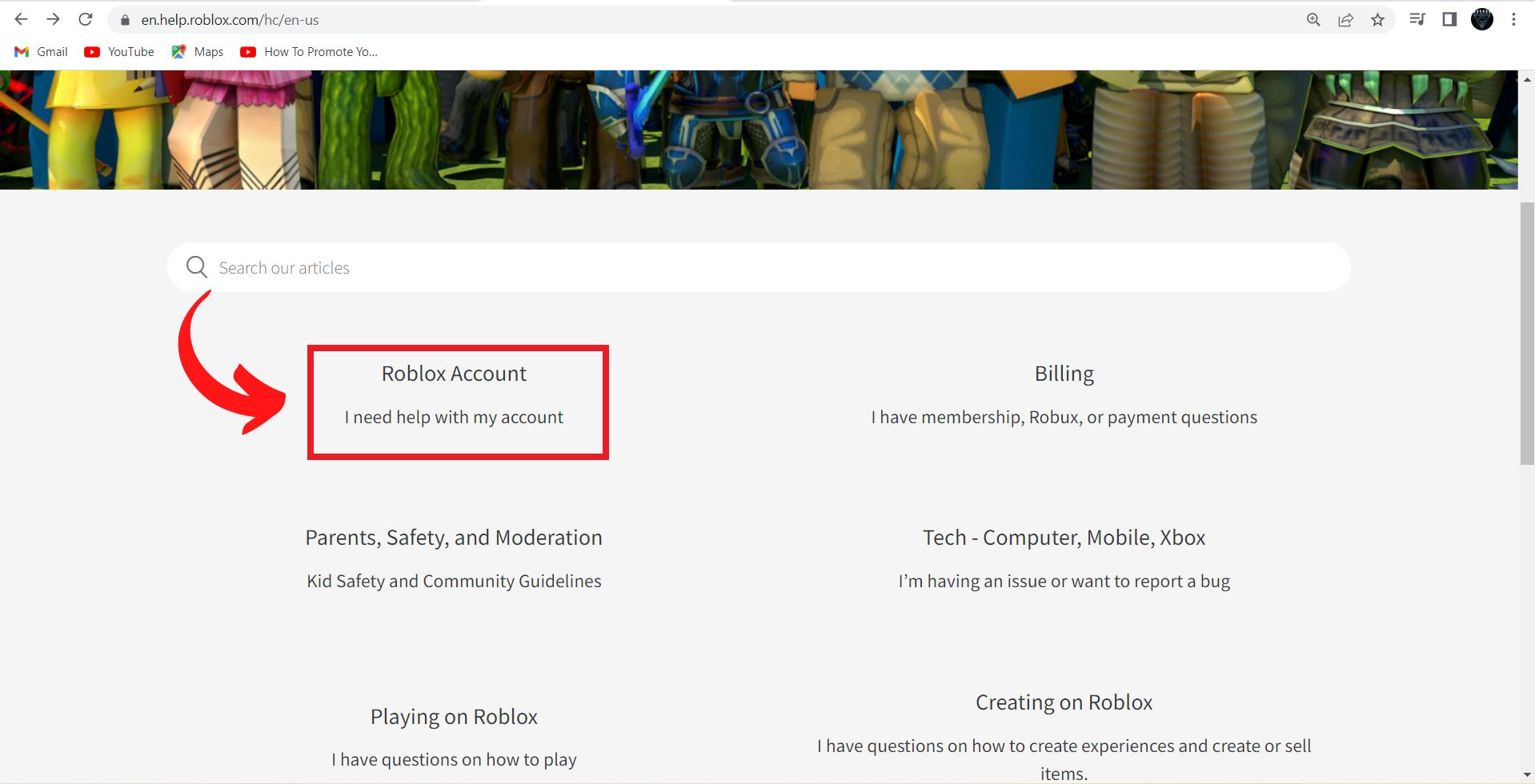Open the YouTube bookmark
The image size is (1535, 784).
pyautogui.click(x=119, y=52)
